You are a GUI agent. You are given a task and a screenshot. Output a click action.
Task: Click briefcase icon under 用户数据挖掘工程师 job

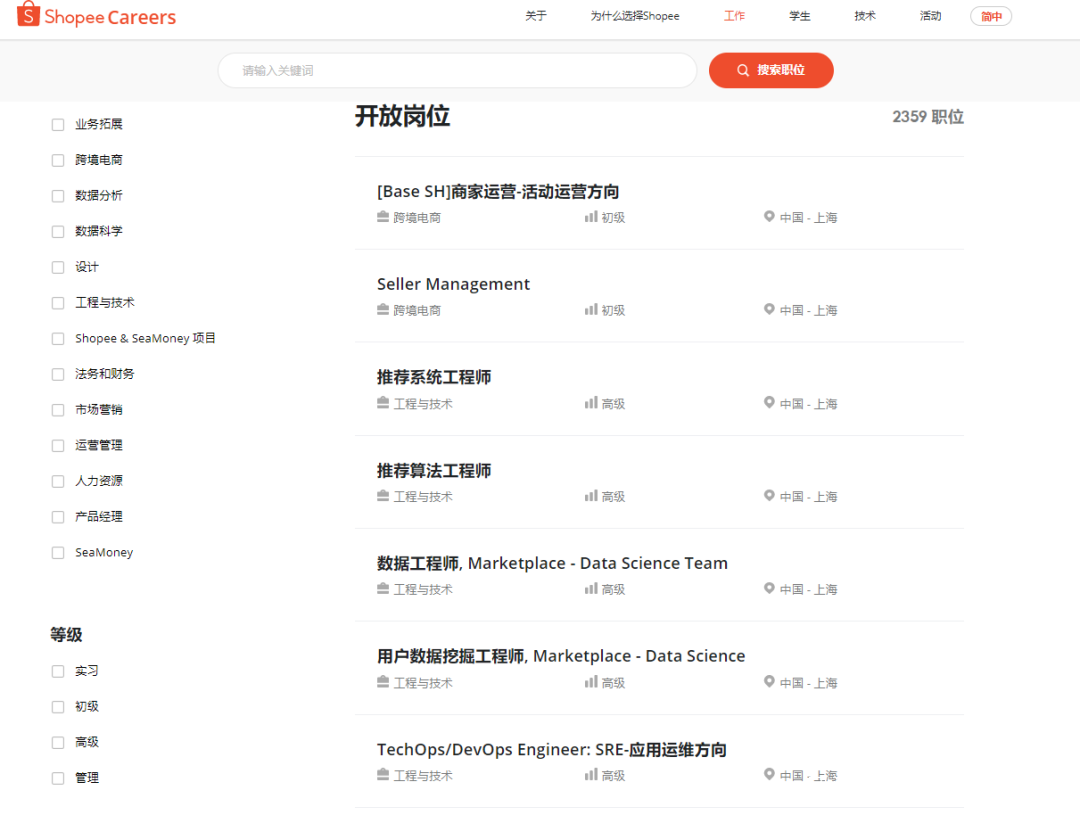point(383,682)
